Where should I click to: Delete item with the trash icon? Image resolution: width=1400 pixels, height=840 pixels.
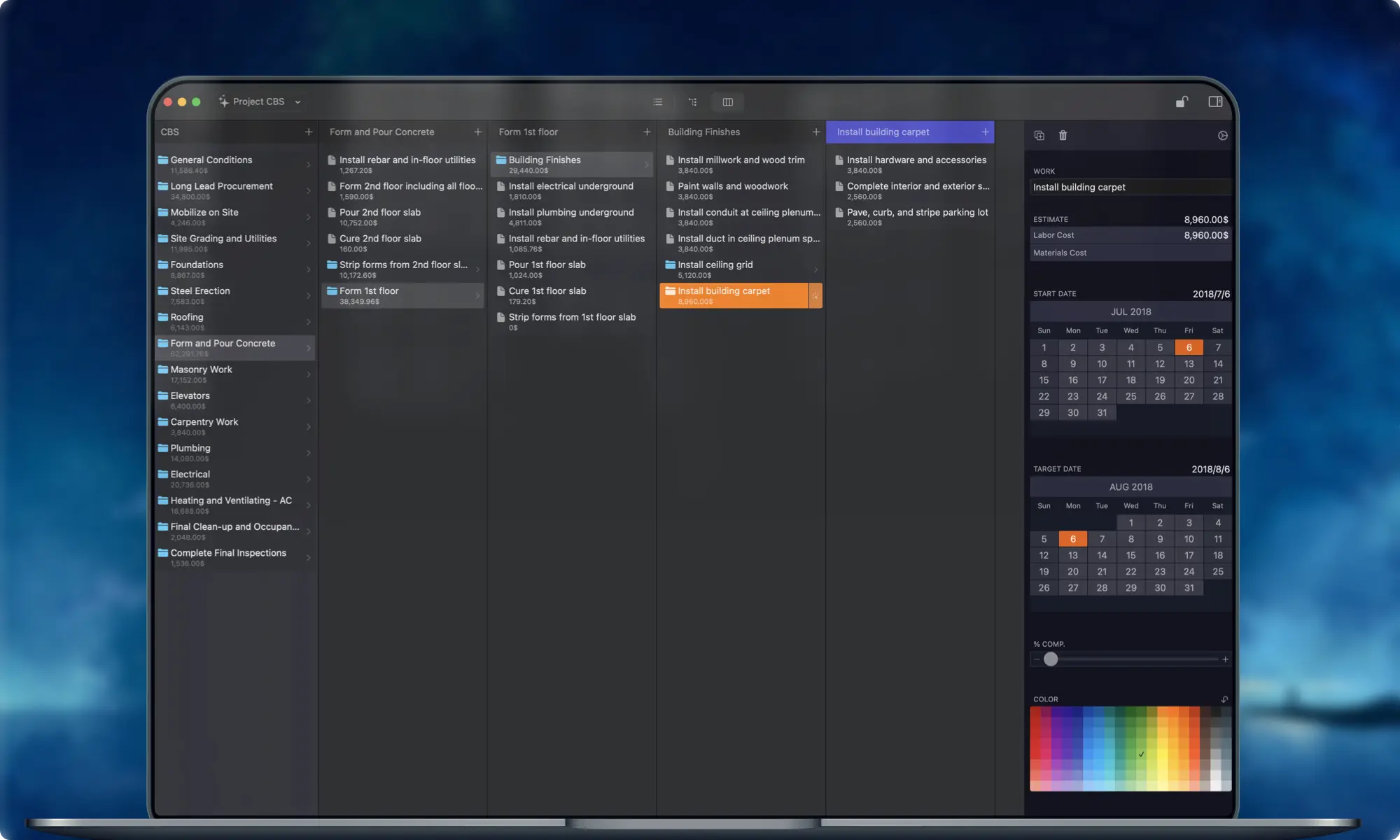click(1063, 136)
